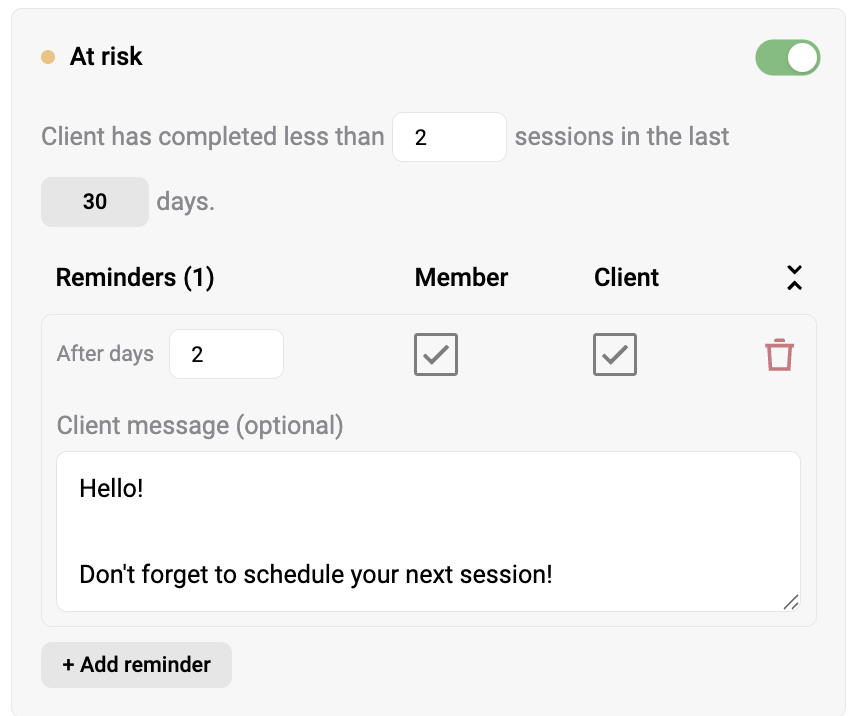Image resolution: width=864 pixels, height=716 pixels.
Task: Click the After days label
Action: coord(105,354)
